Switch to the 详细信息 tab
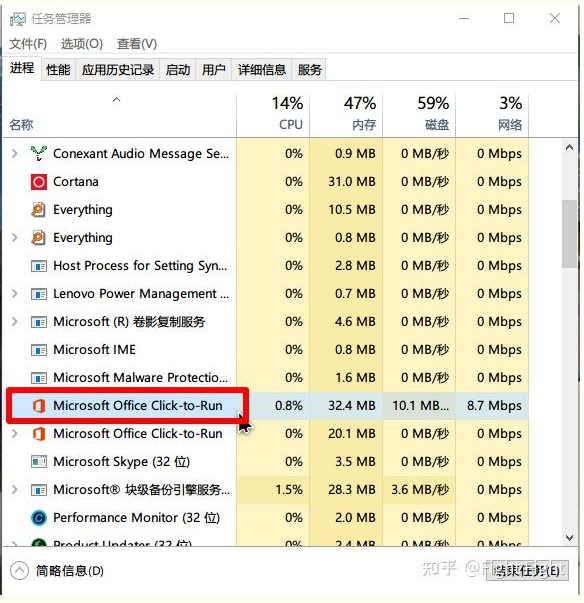The height and width of the screenshot is (603, 584). (x=262, y=70)
